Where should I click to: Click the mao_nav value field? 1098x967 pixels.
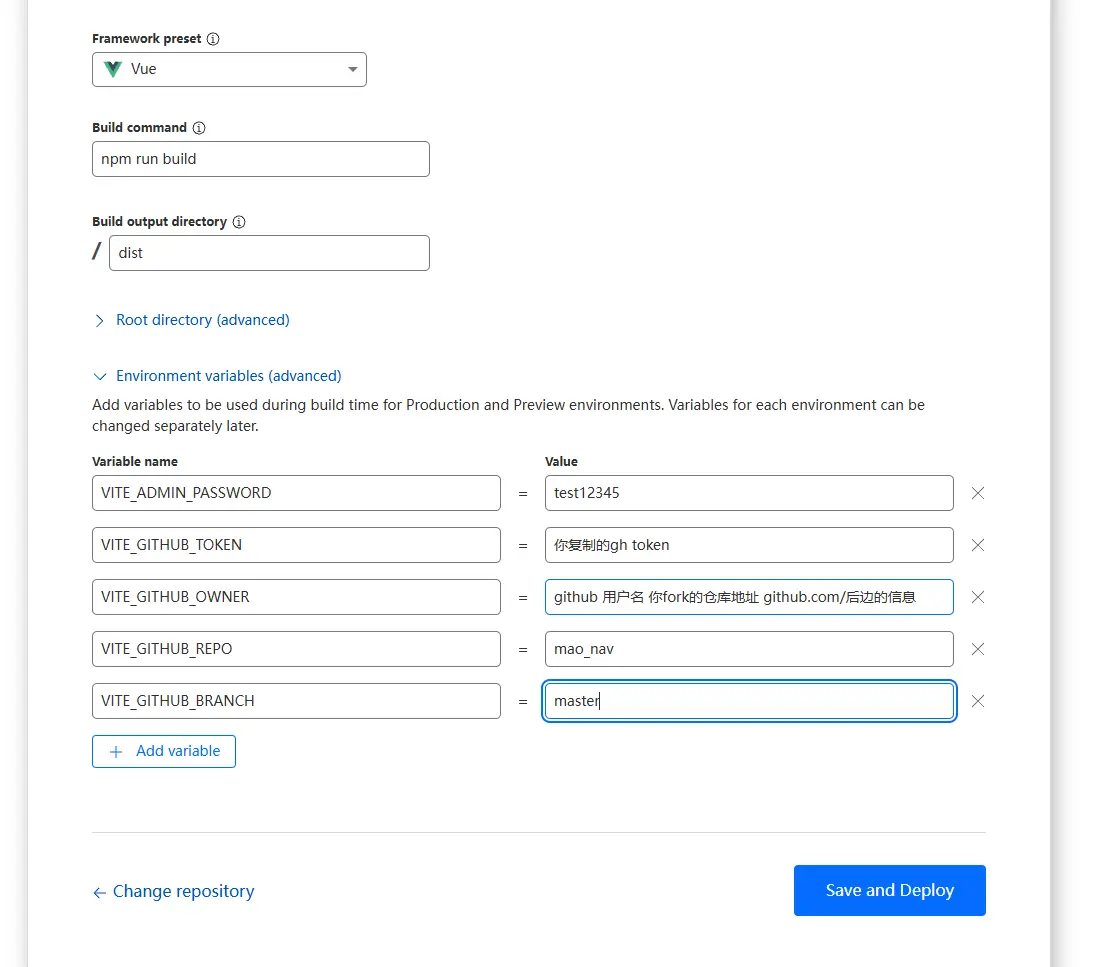(748, 649)
